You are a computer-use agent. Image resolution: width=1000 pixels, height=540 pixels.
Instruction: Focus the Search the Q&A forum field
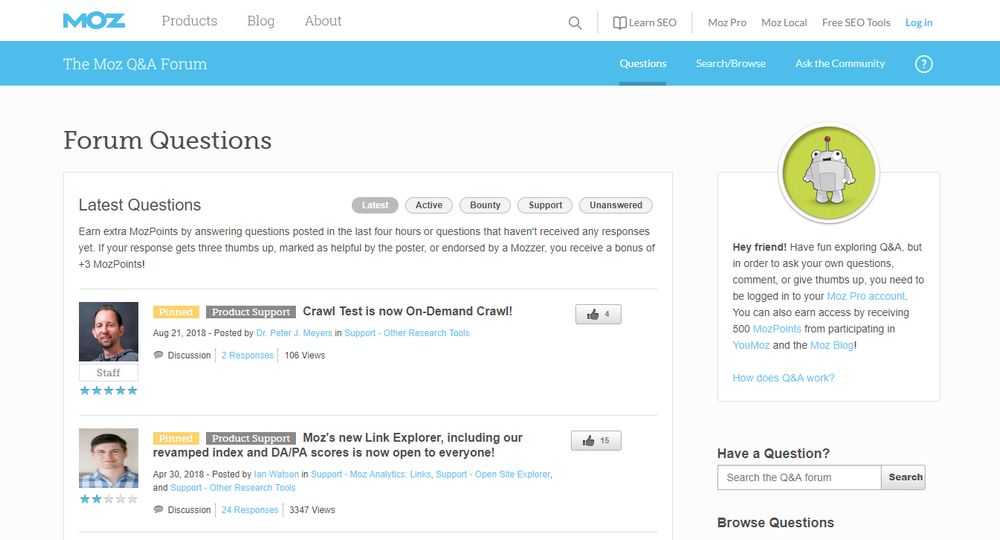[x=799, y=477]
